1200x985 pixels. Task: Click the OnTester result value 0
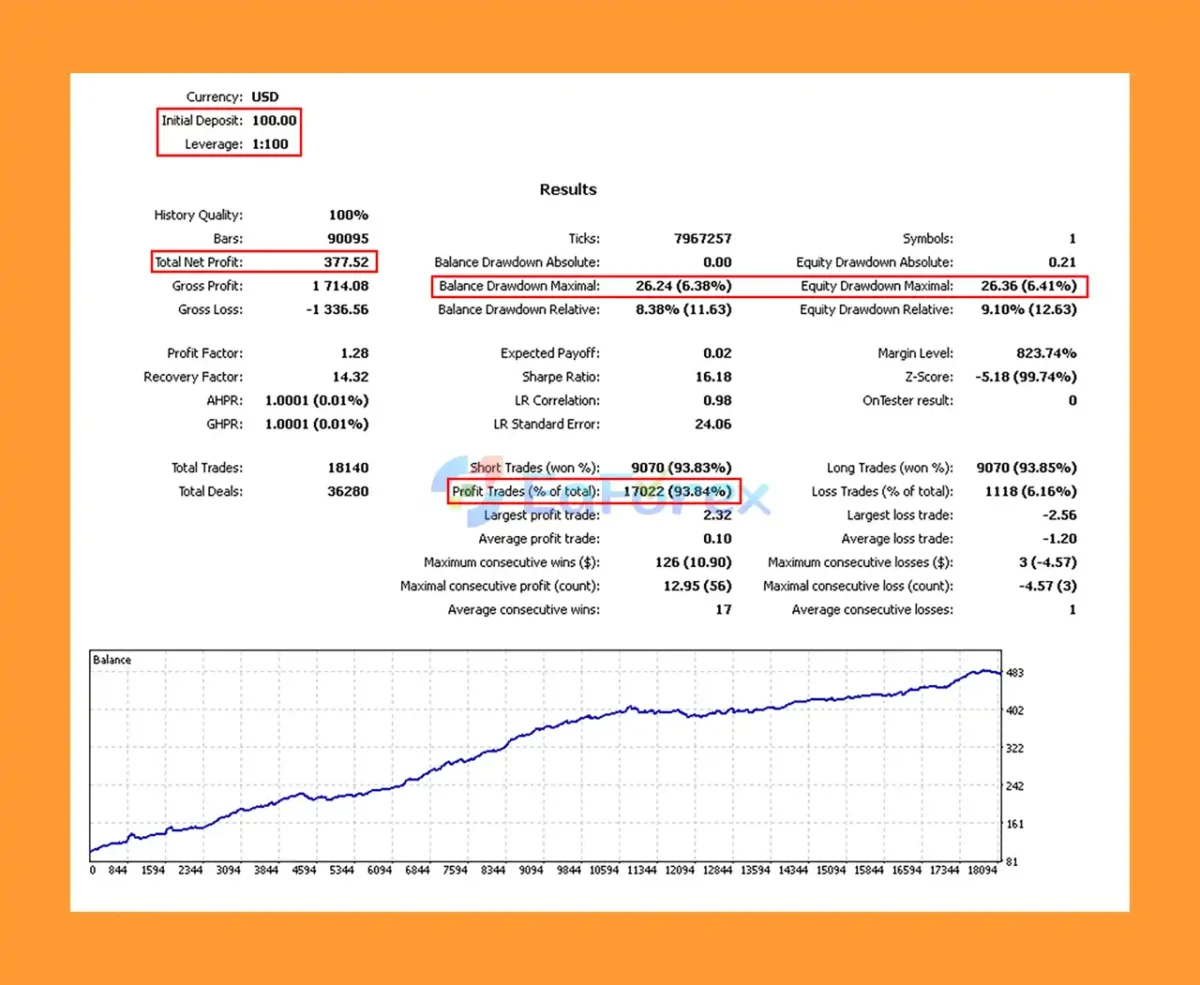tap(1073, 400)
